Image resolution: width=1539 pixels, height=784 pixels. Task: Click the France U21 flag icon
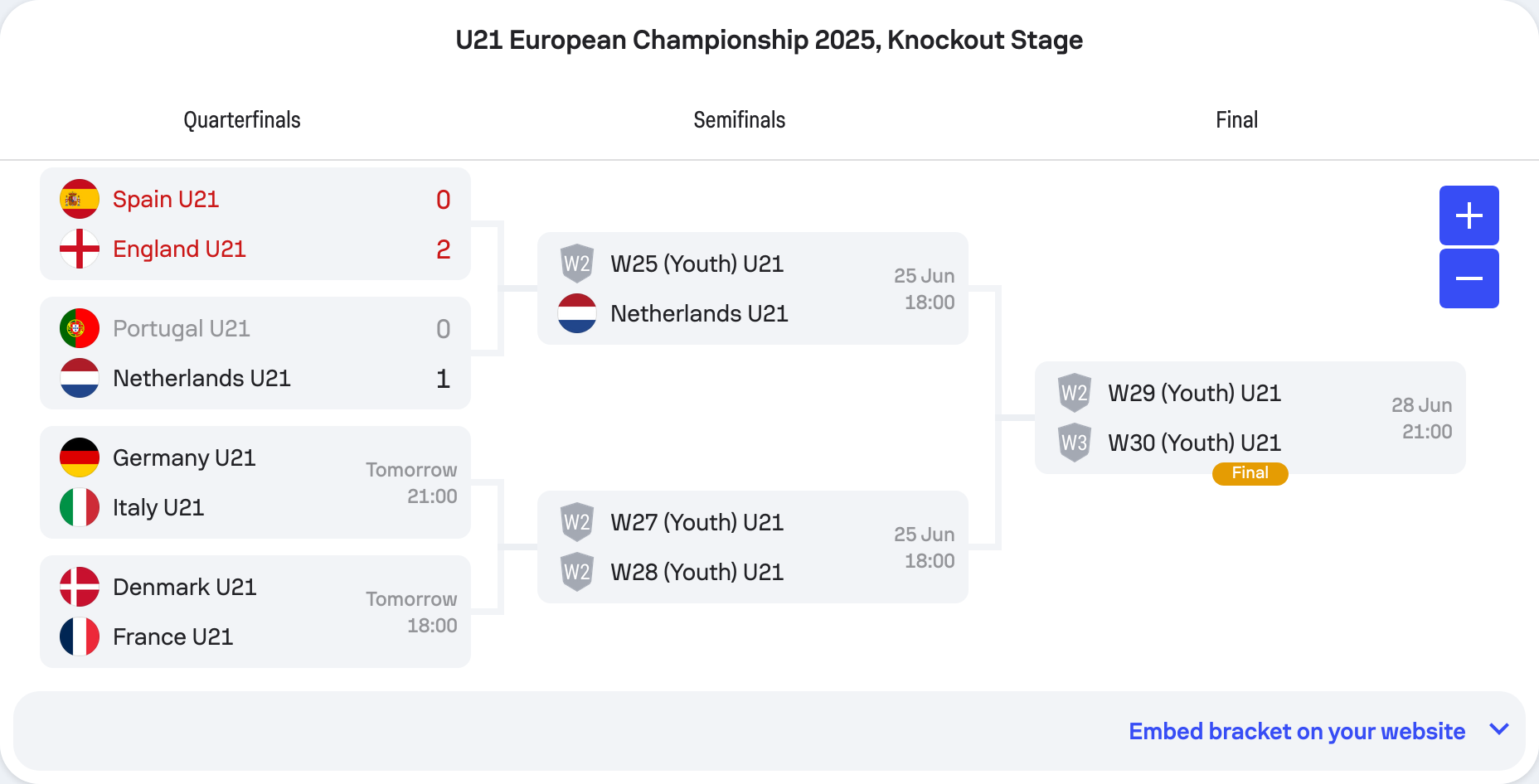[80, 636]
